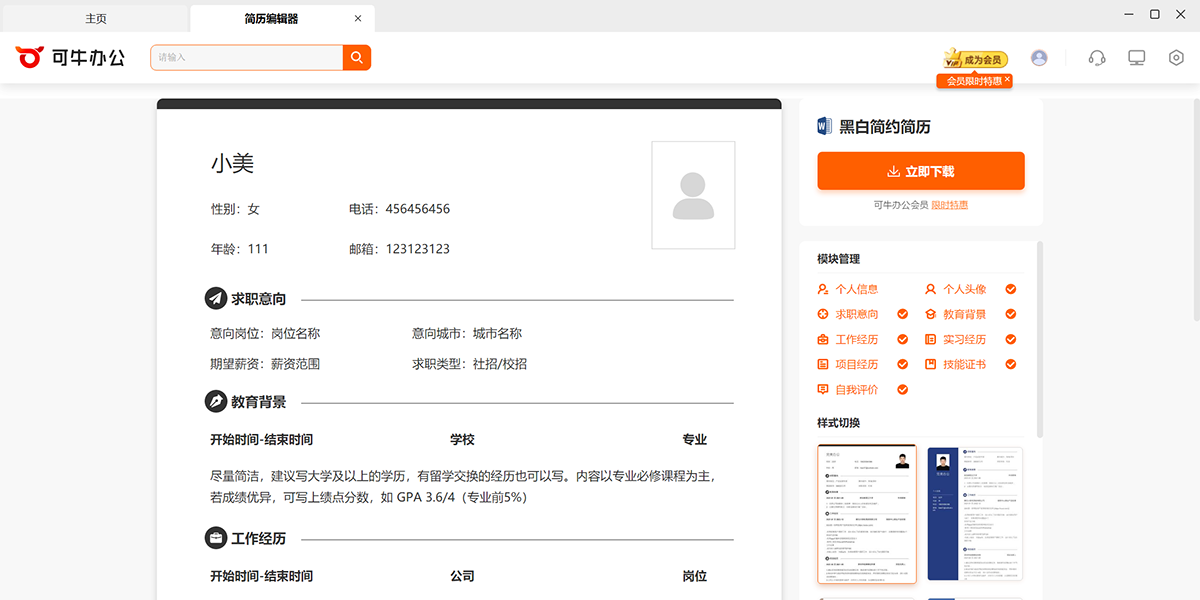Toggle 实习经历 module checkmark
The image size is (1200, 600).
coord(1011,339)
